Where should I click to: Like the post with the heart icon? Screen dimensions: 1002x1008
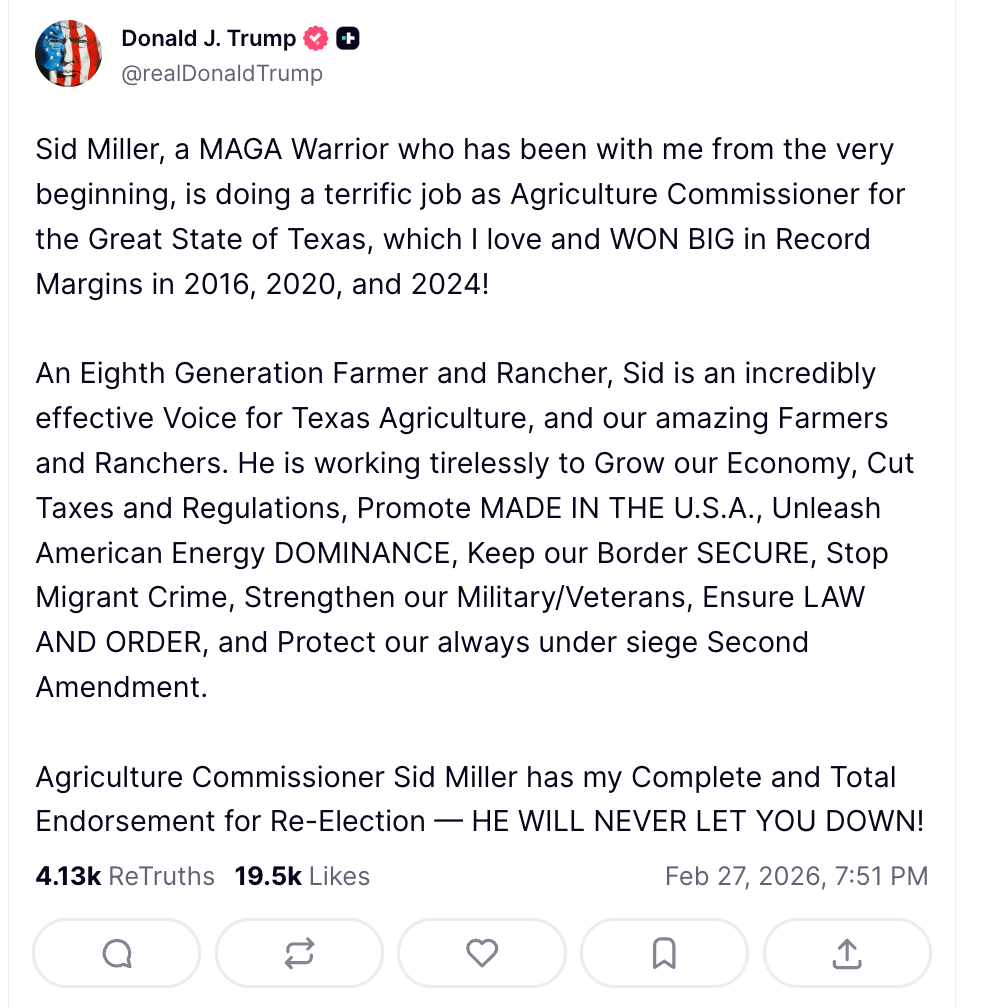(482, 953)
